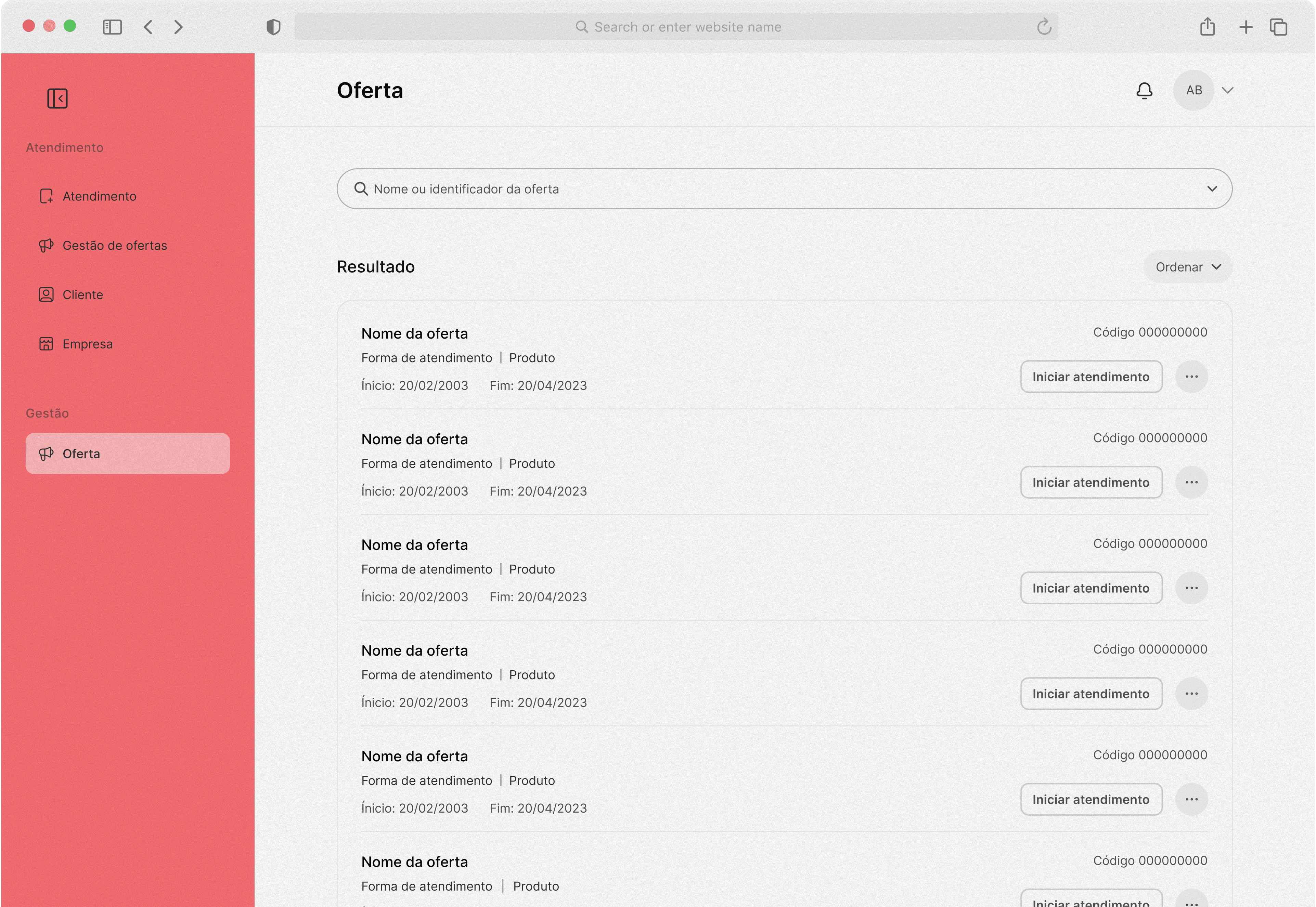
Task: Select Empresa in the sidebar
Action: click(87, 344)
